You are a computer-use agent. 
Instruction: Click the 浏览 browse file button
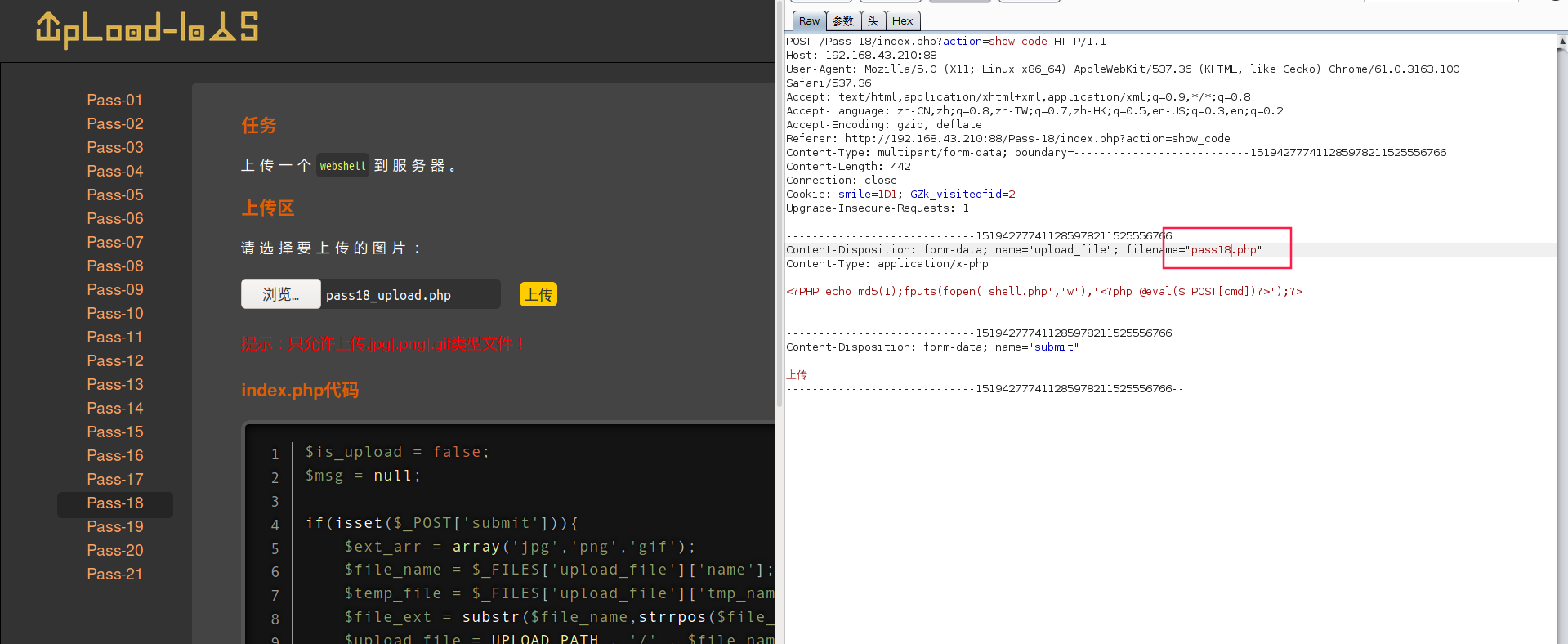coord(280,294)
